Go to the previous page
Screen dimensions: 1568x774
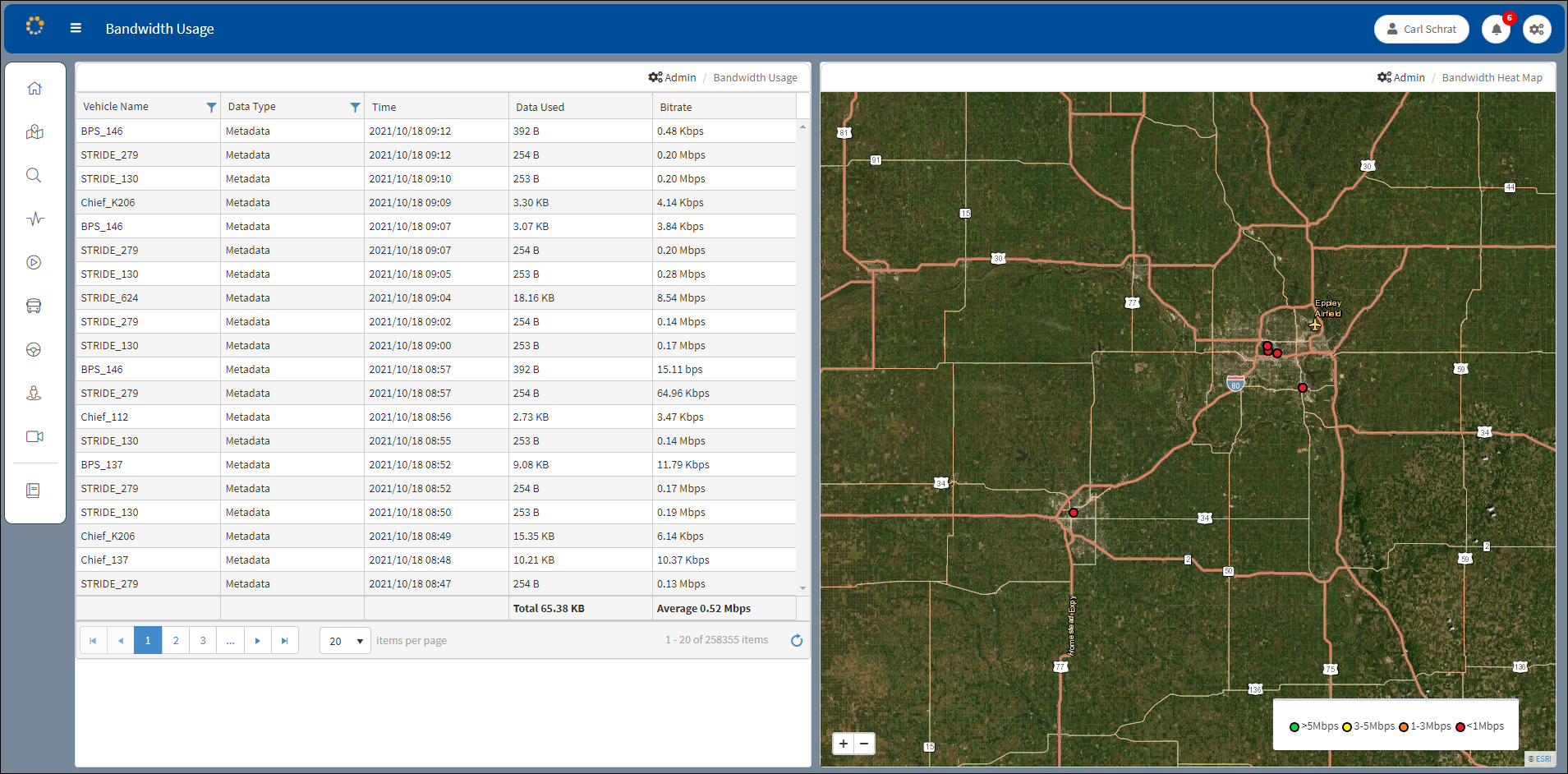121,640
